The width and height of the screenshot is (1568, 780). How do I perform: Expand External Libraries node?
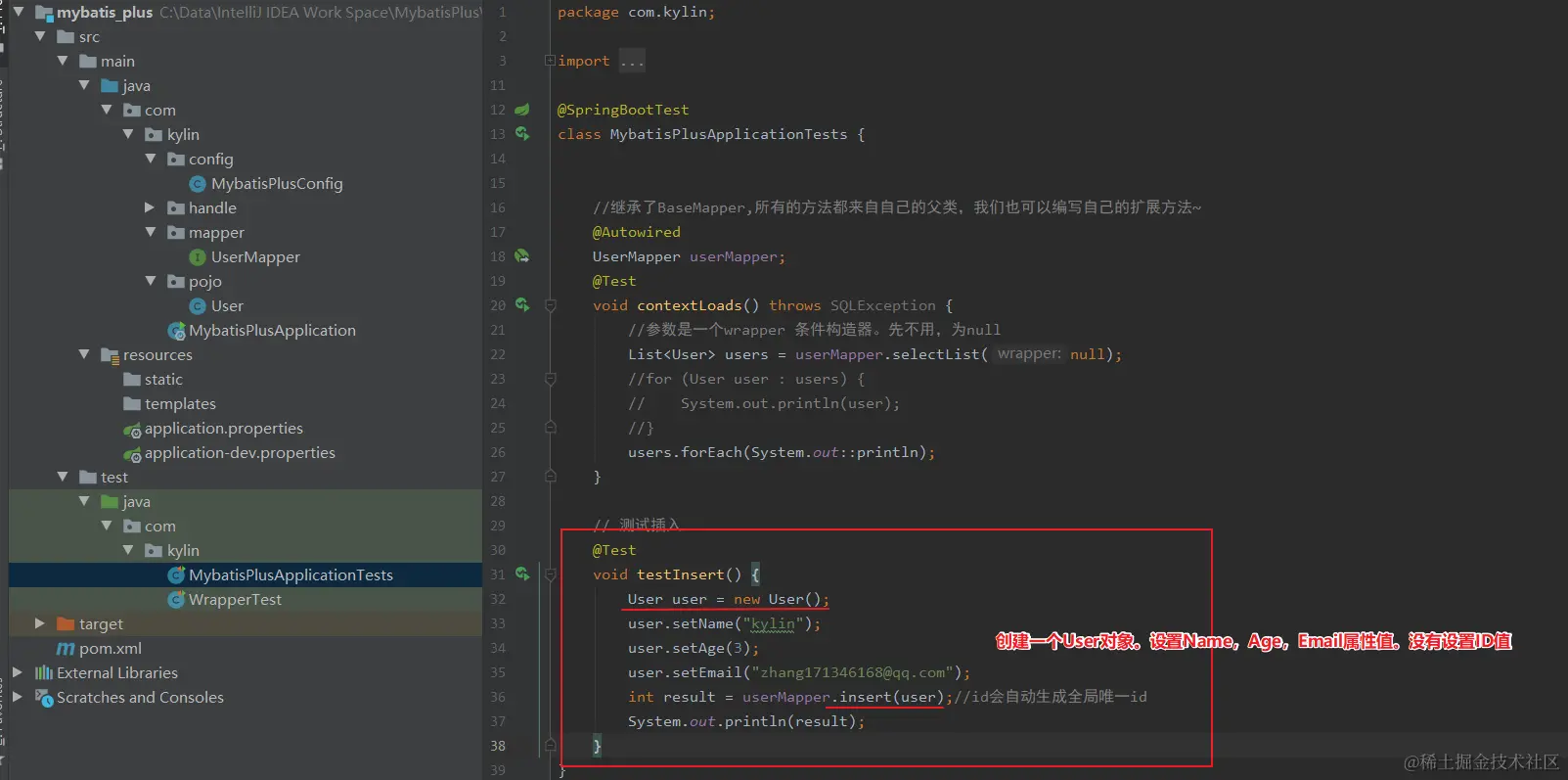(x=18, y=672)
